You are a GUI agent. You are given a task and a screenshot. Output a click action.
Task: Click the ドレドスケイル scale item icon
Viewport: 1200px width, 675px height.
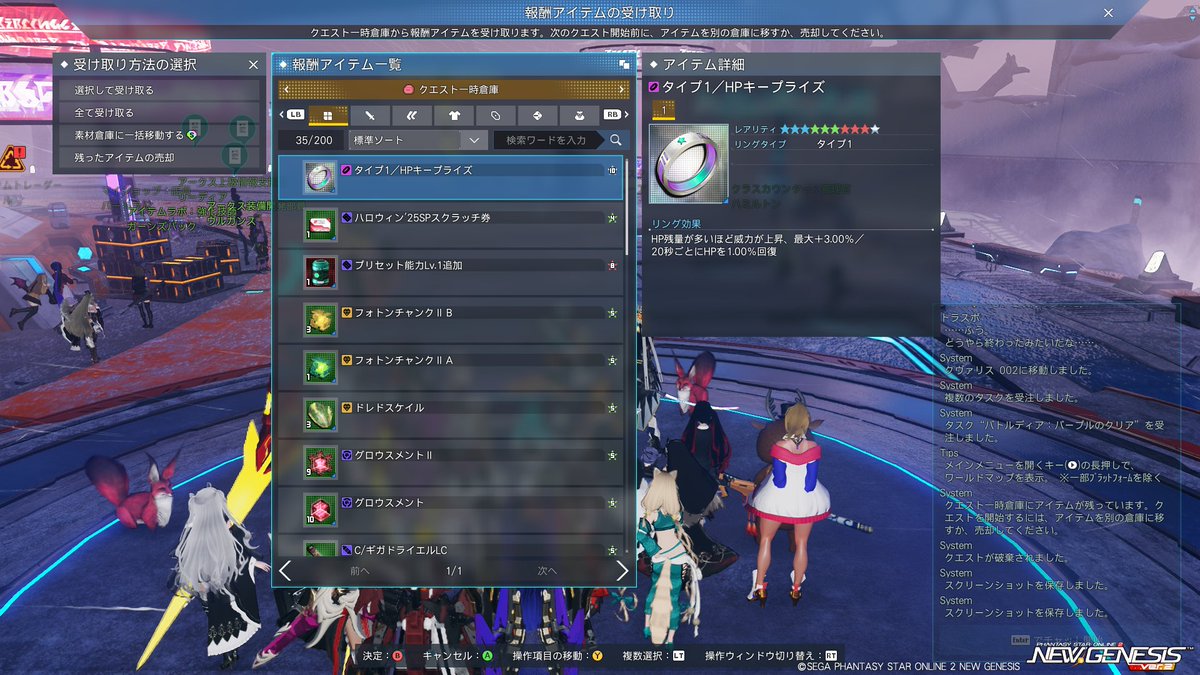[x=320, y=415]
